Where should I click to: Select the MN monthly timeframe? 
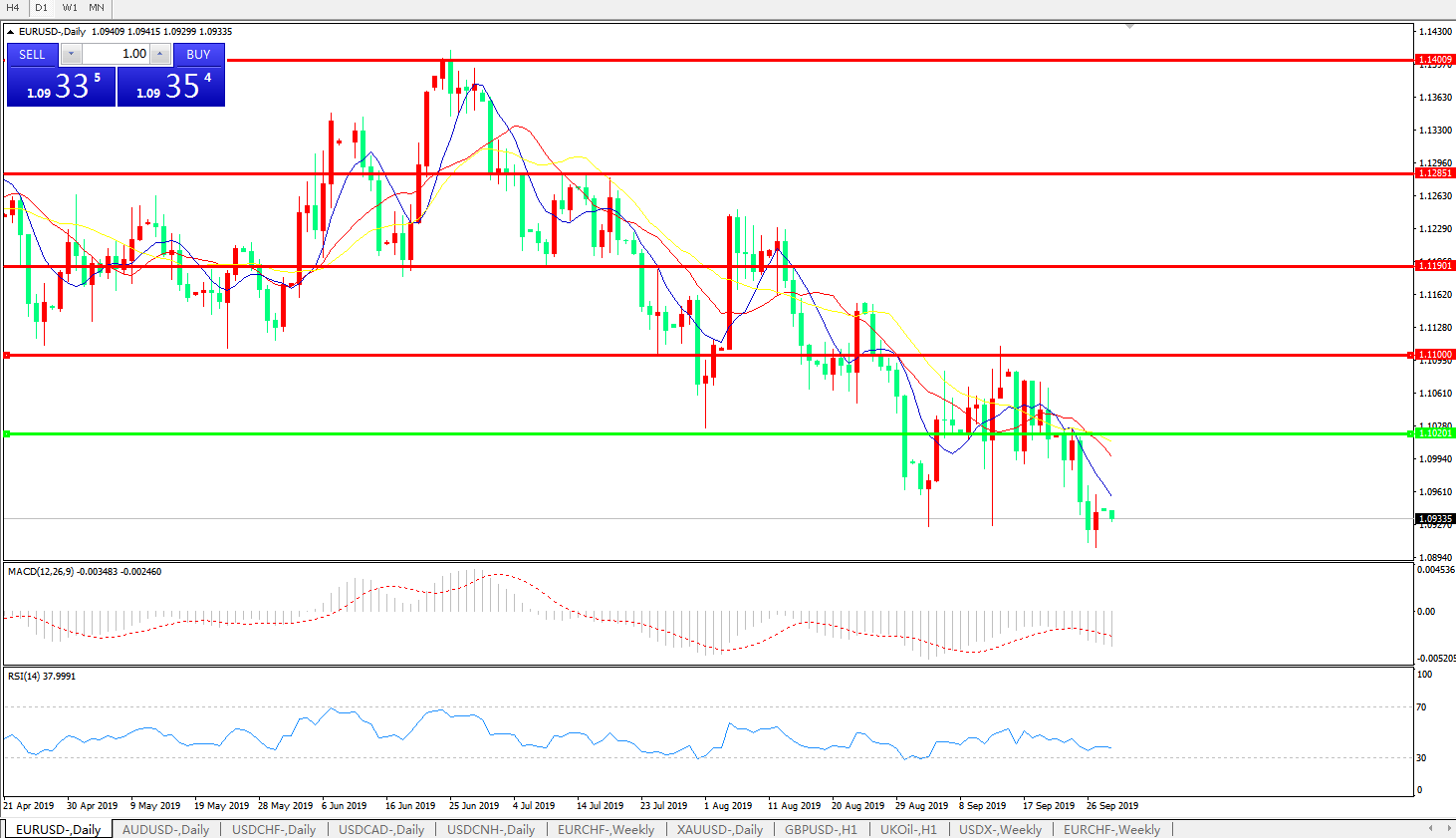tap(97, 8)
